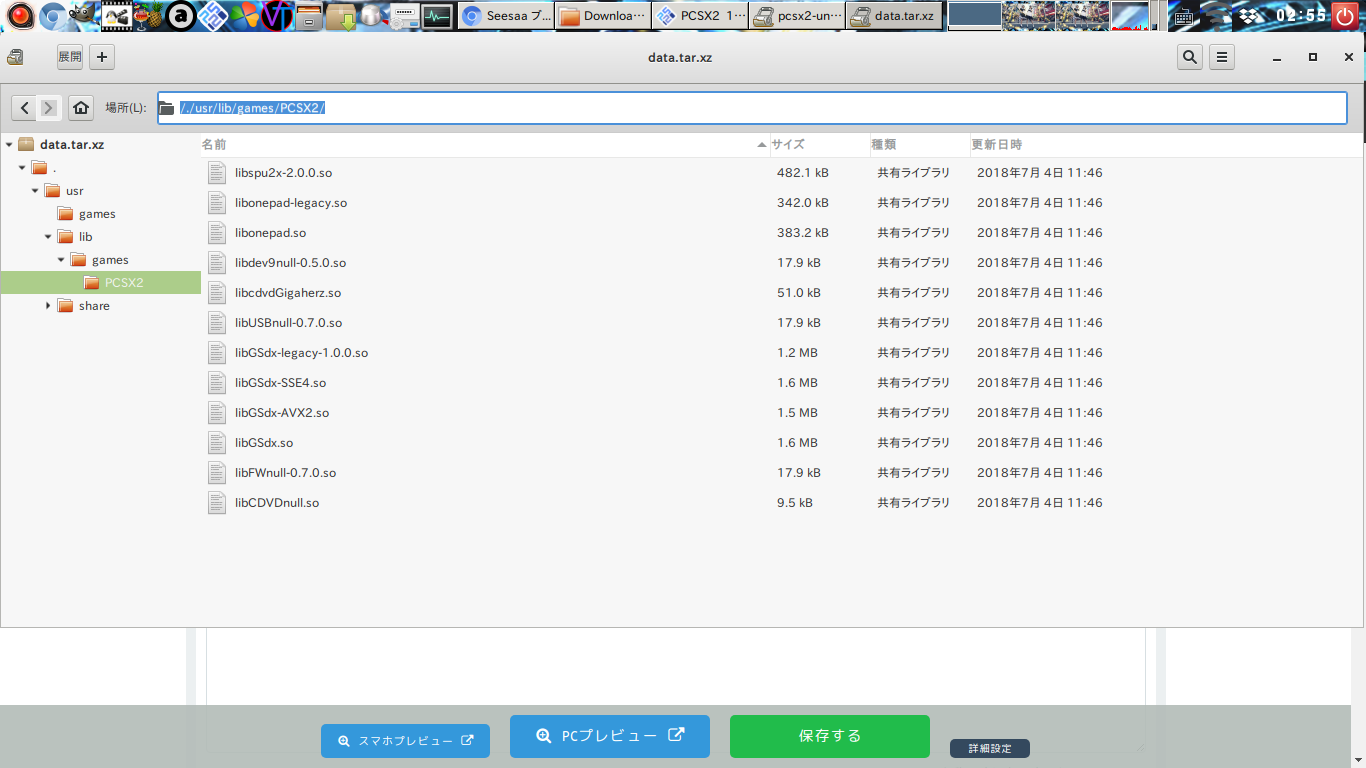Open the PCSX2 launcher icon in the panel
This screenshot has height=768, width=1366.
[x=212, y=15]
